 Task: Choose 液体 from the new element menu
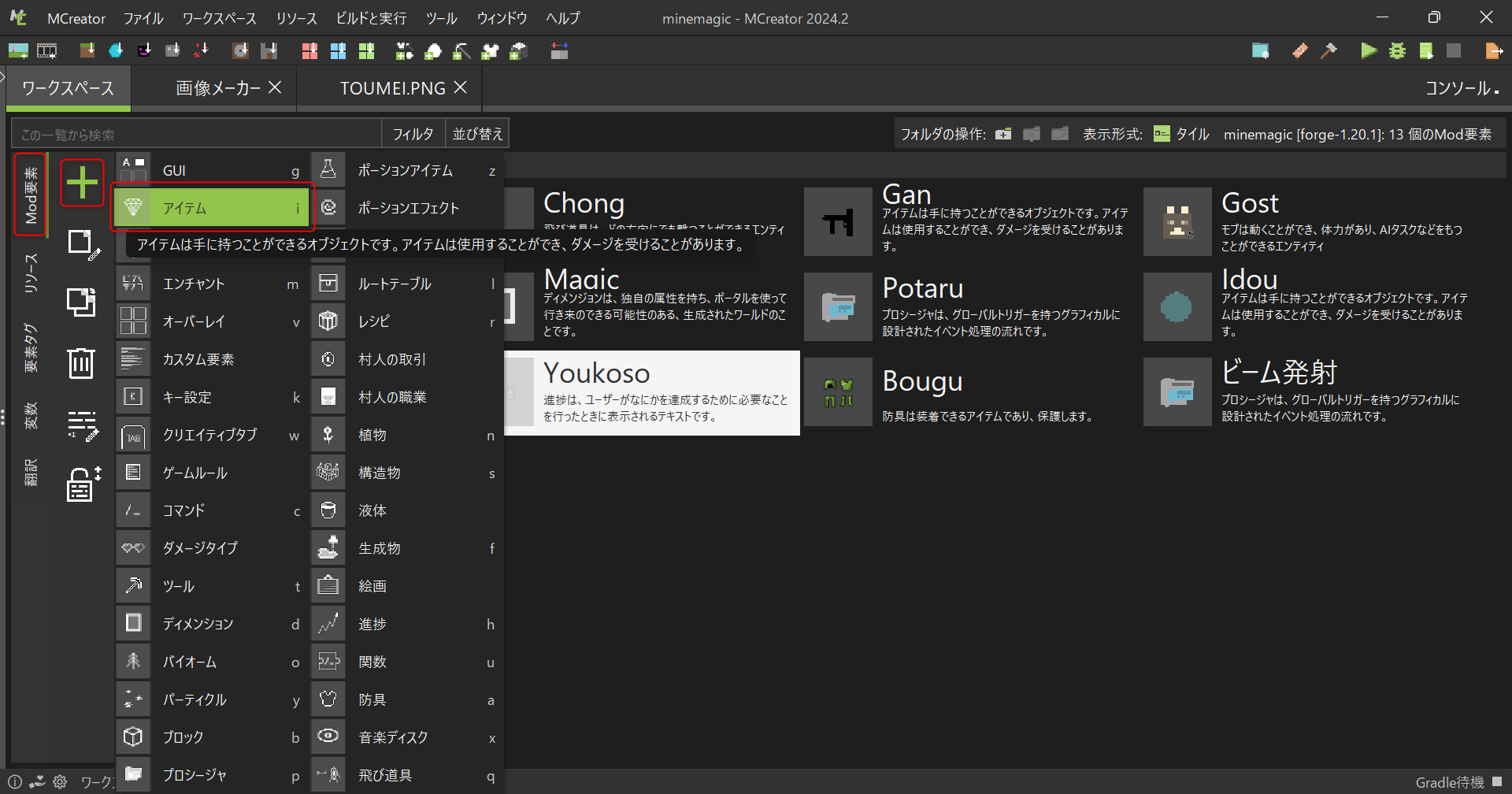(x=407, y=510)
